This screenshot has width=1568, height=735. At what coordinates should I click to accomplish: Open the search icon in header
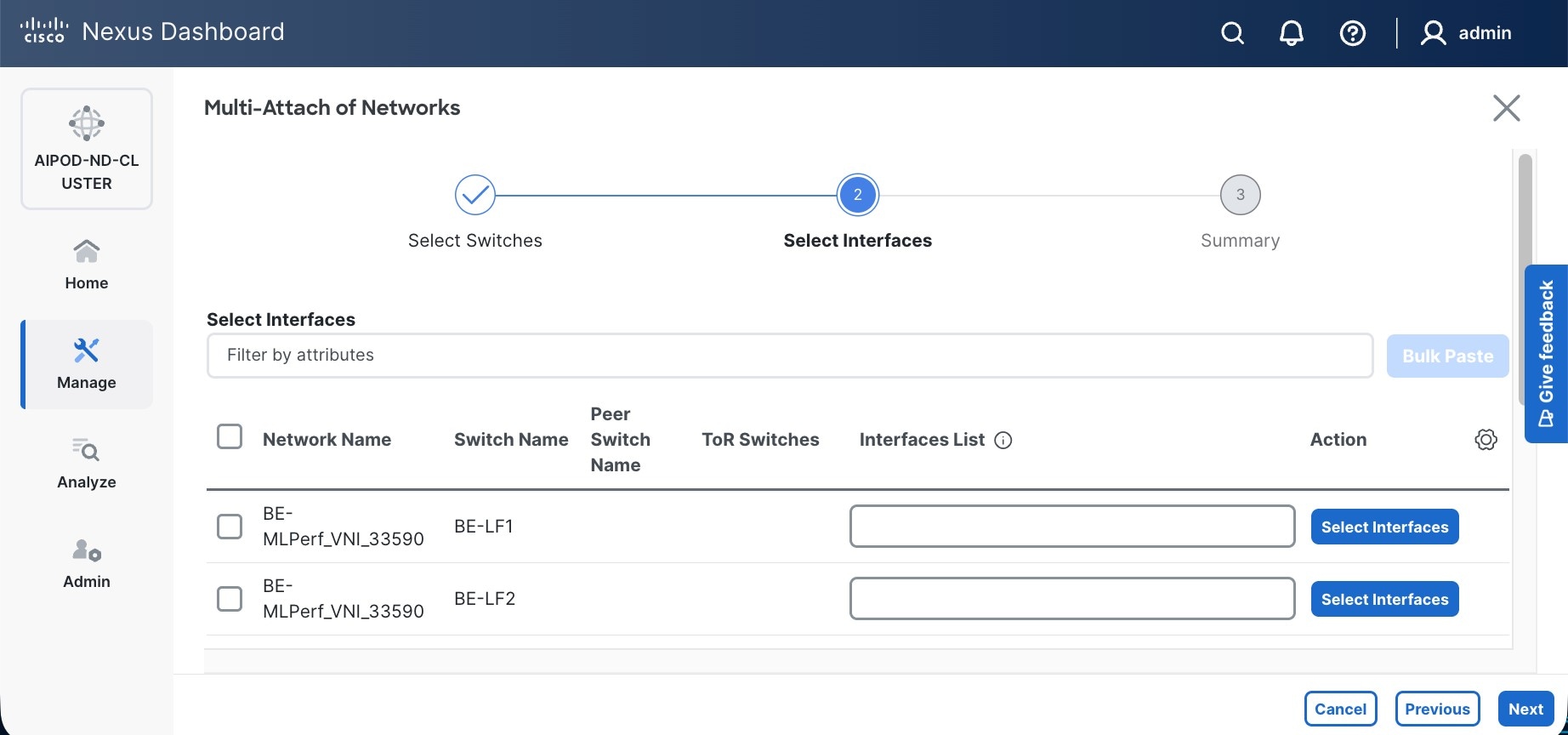pos(1232,33)
